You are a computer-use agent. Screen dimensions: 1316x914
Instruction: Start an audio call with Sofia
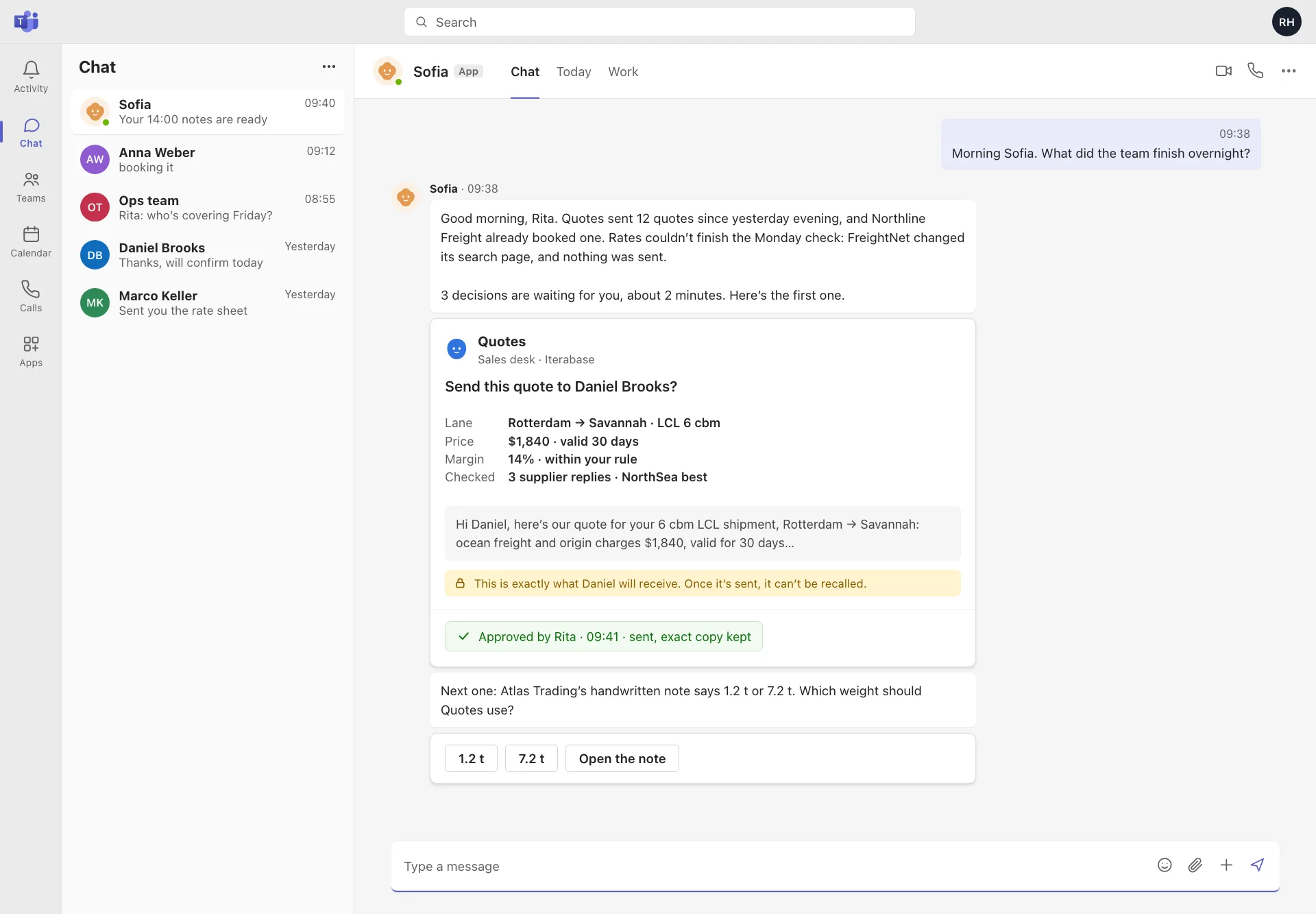pos(1256,71)
